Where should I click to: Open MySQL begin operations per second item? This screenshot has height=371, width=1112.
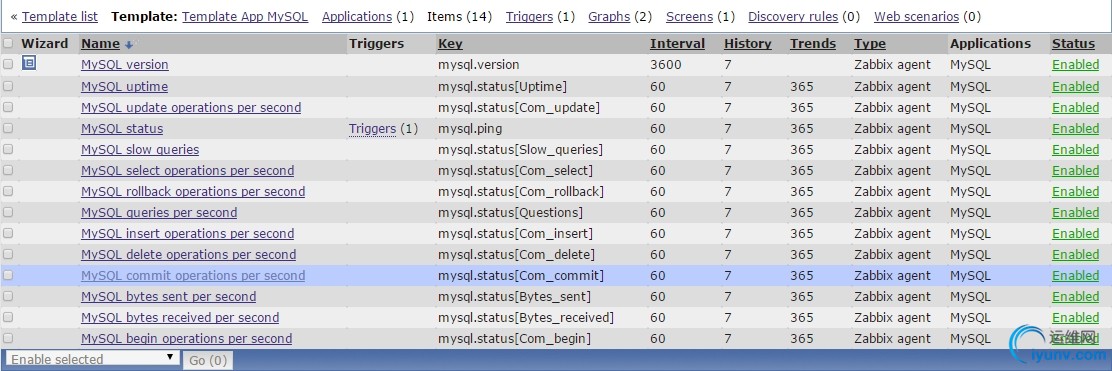(187, 338)
